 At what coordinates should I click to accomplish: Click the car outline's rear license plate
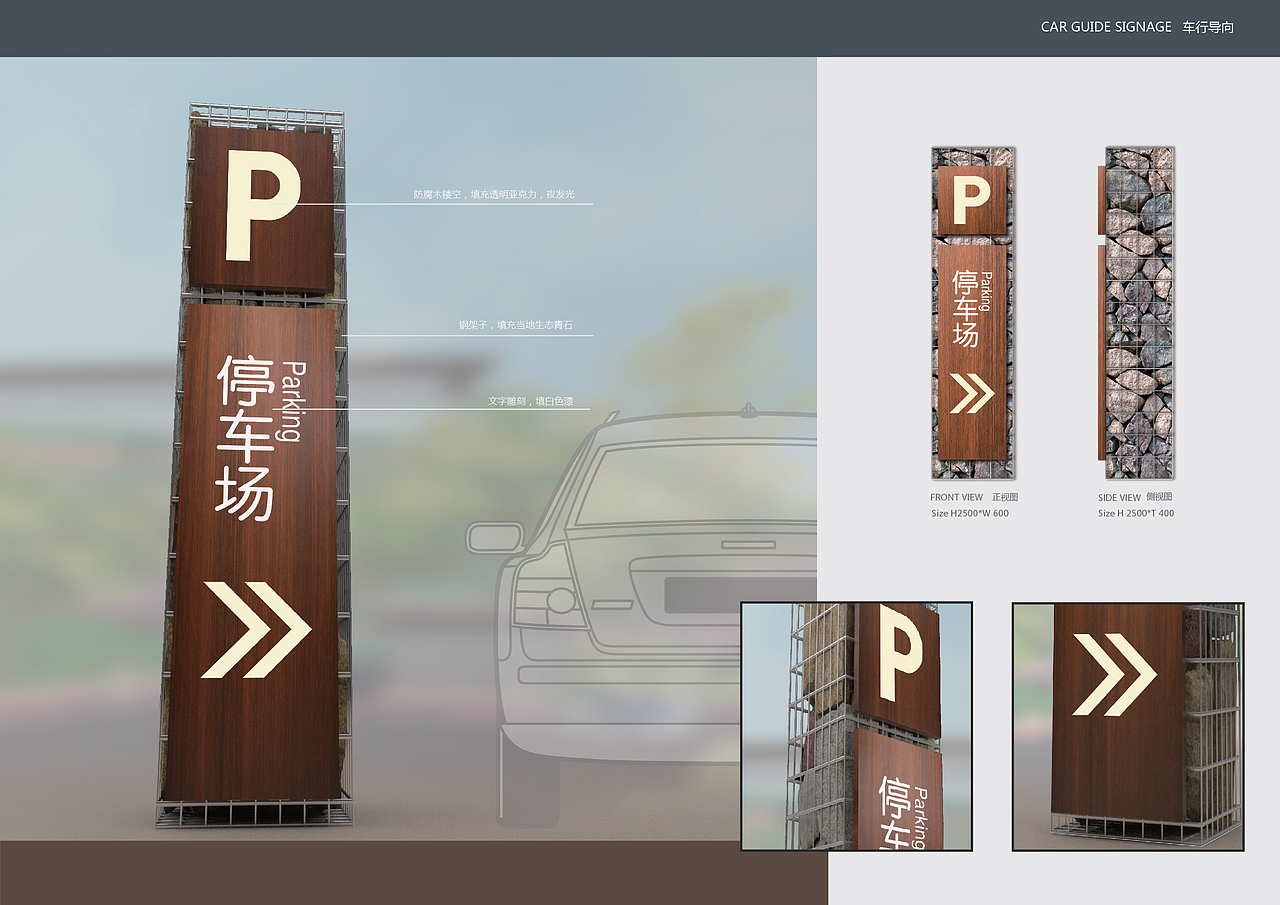click(x=740, y=594)
